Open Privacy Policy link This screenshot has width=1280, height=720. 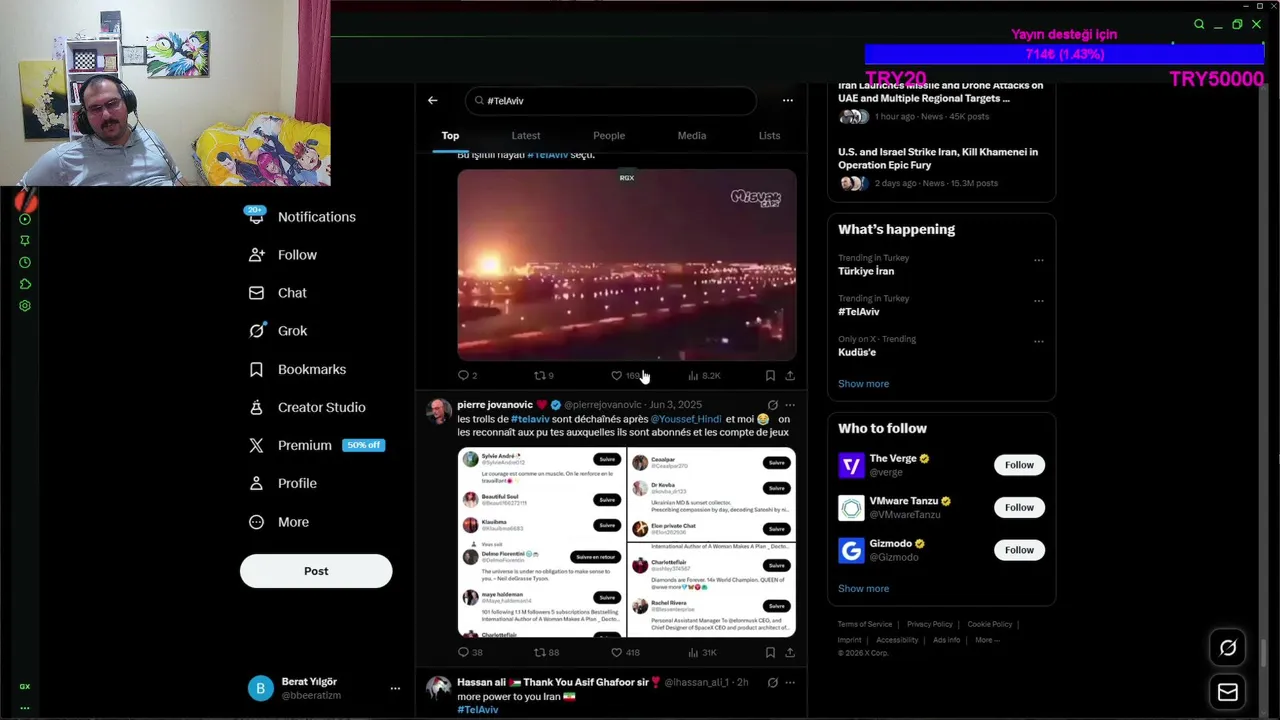930,624
